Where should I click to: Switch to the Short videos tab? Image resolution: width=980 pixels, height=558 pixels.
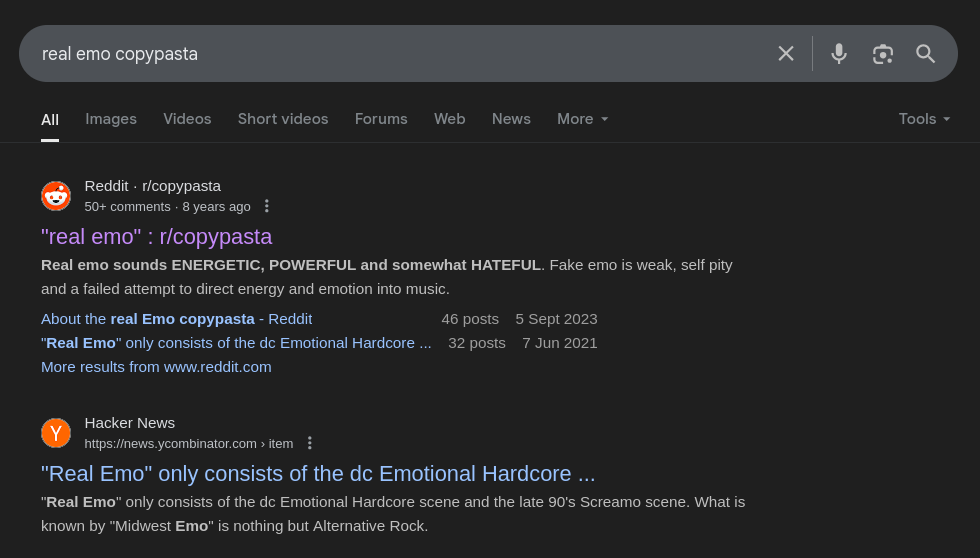(x=282, y=119)
